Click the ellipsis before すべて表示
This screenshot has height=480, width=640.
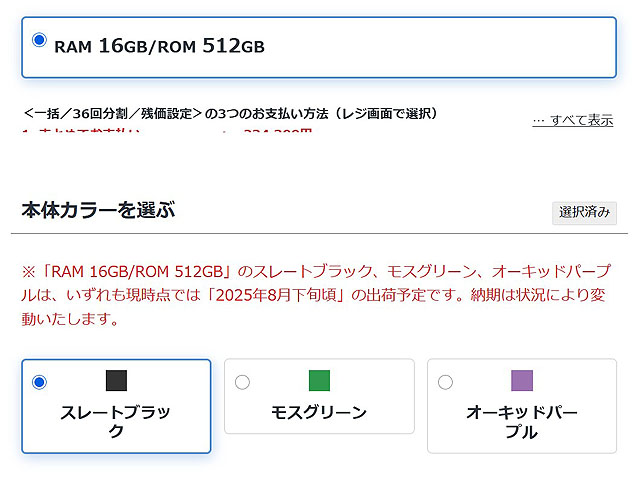tap(539, 120)
